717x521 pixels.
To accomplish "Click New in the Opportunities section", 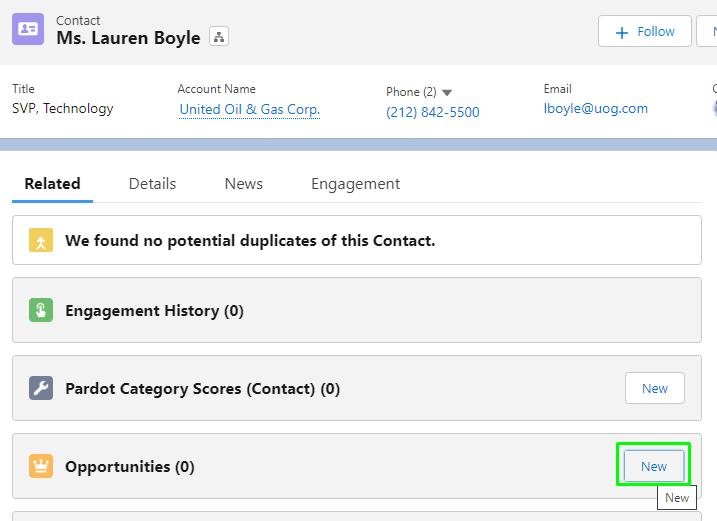I will [x=654, y=466].
